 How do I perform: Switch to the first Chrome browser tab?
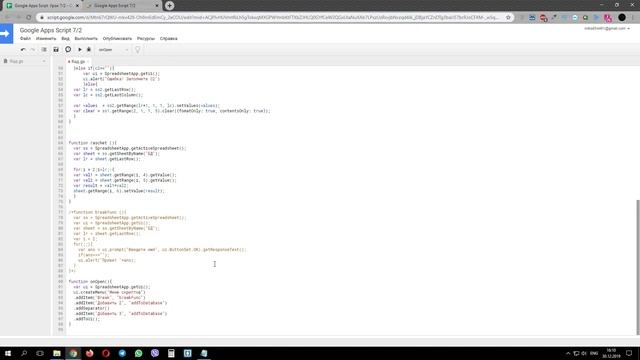tap(42, 6)
